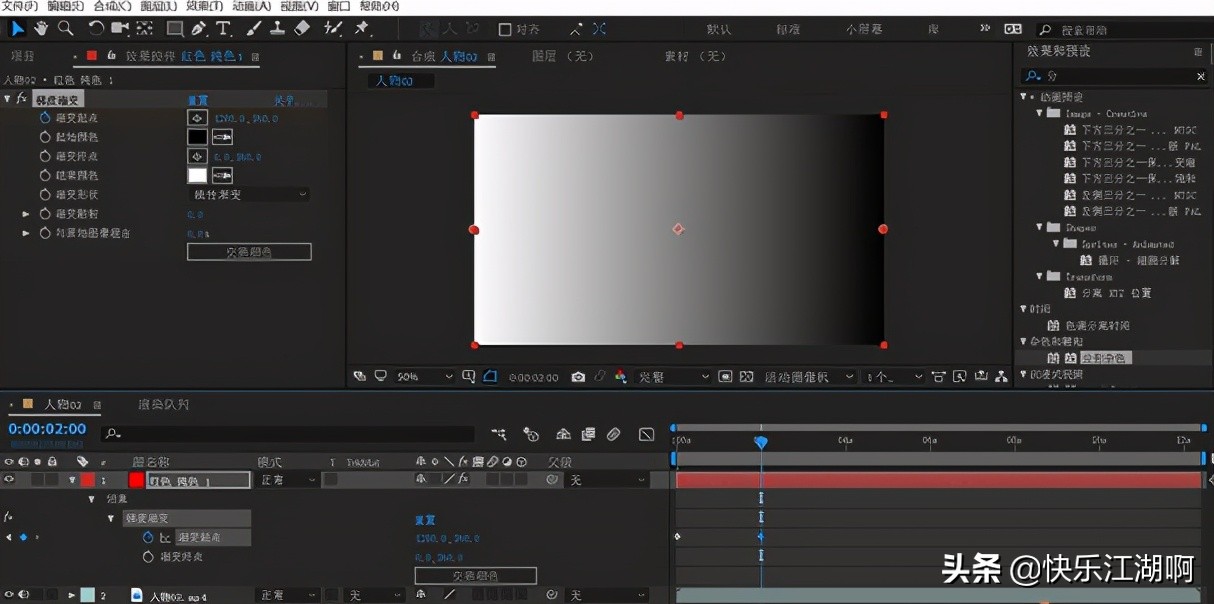The height and width of the screenshot is (604, 1214).
Task: Click 交换颜色 button in Effect Controls
Action: (249, 252)
